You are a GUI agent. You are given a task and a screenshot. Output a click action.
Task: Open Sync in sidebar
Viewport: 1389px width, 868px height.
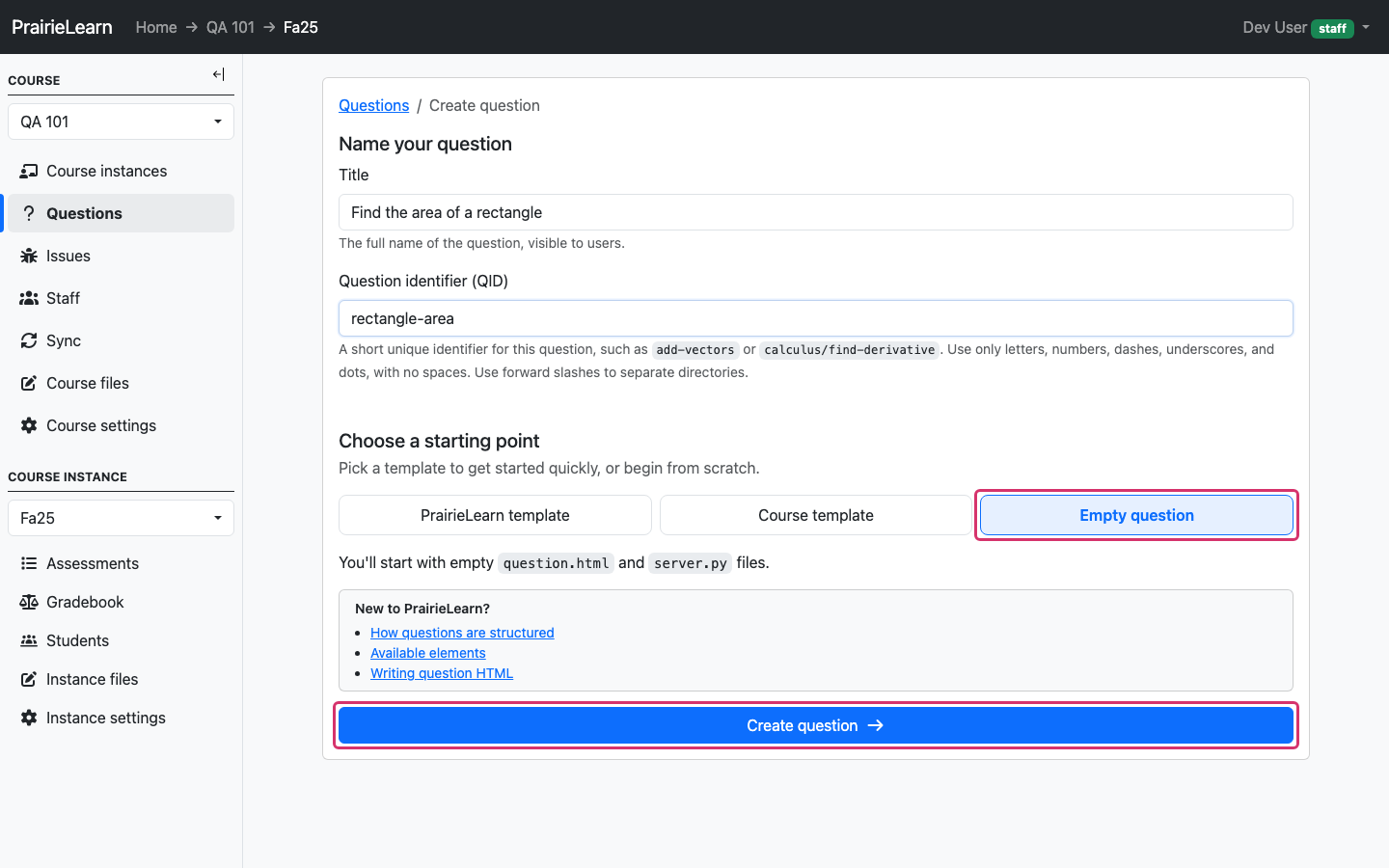click(x=121, y=340)
